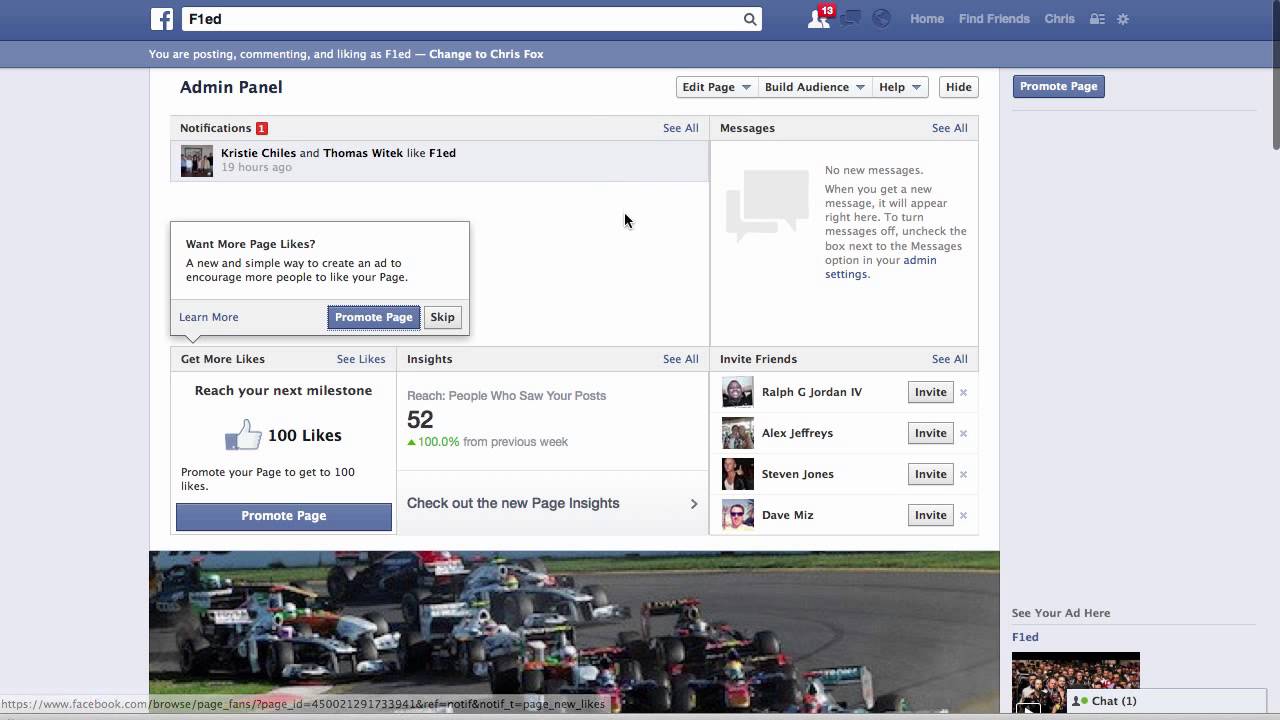The width and height of the screenshot is (1280, 720).
Task: Dismiss Alex Jeffreys invite suggestion
Action: (963, 433)
